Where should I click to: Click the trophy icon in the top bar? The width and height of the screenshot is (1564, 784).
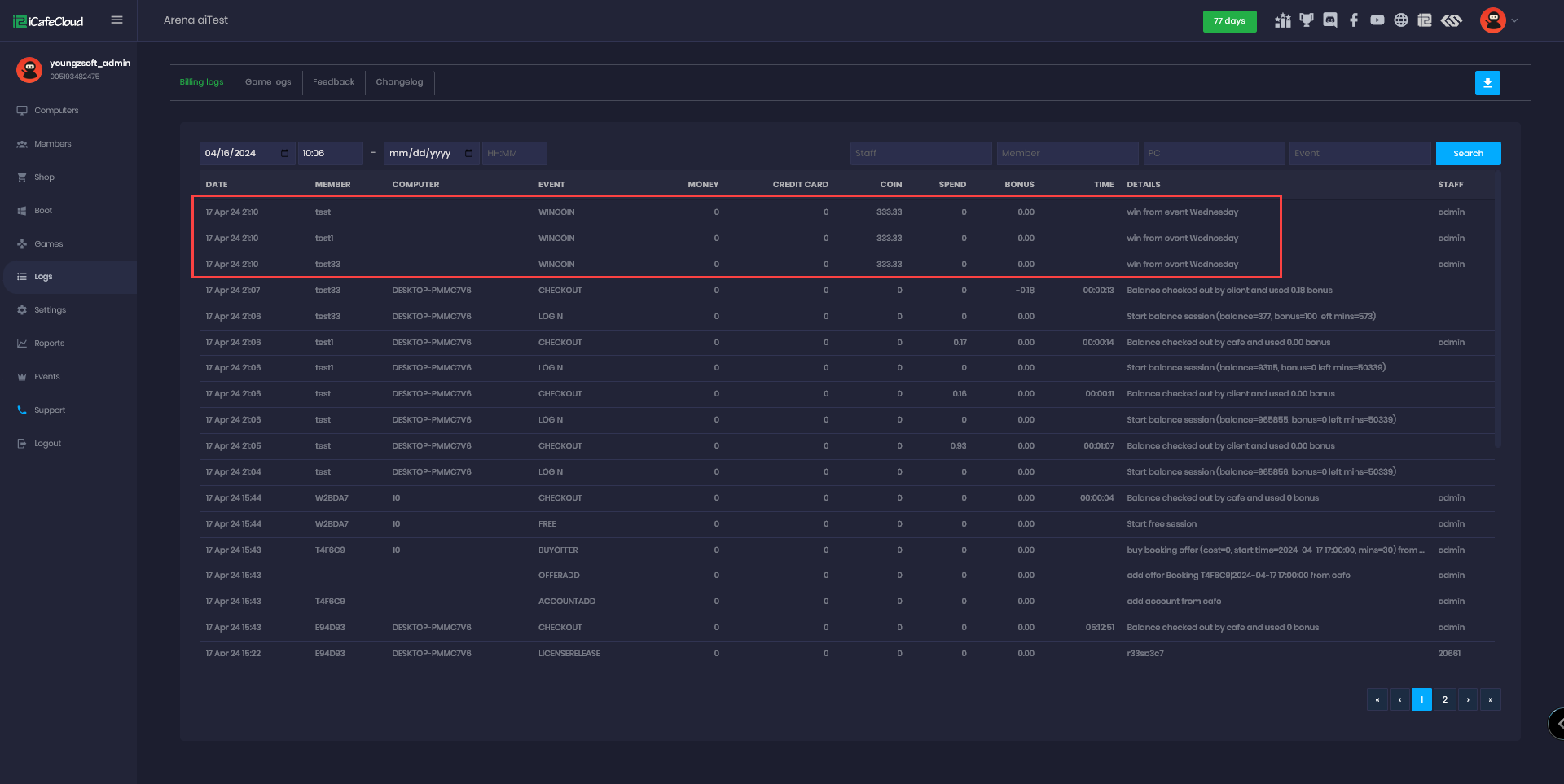coord(1307,20)
